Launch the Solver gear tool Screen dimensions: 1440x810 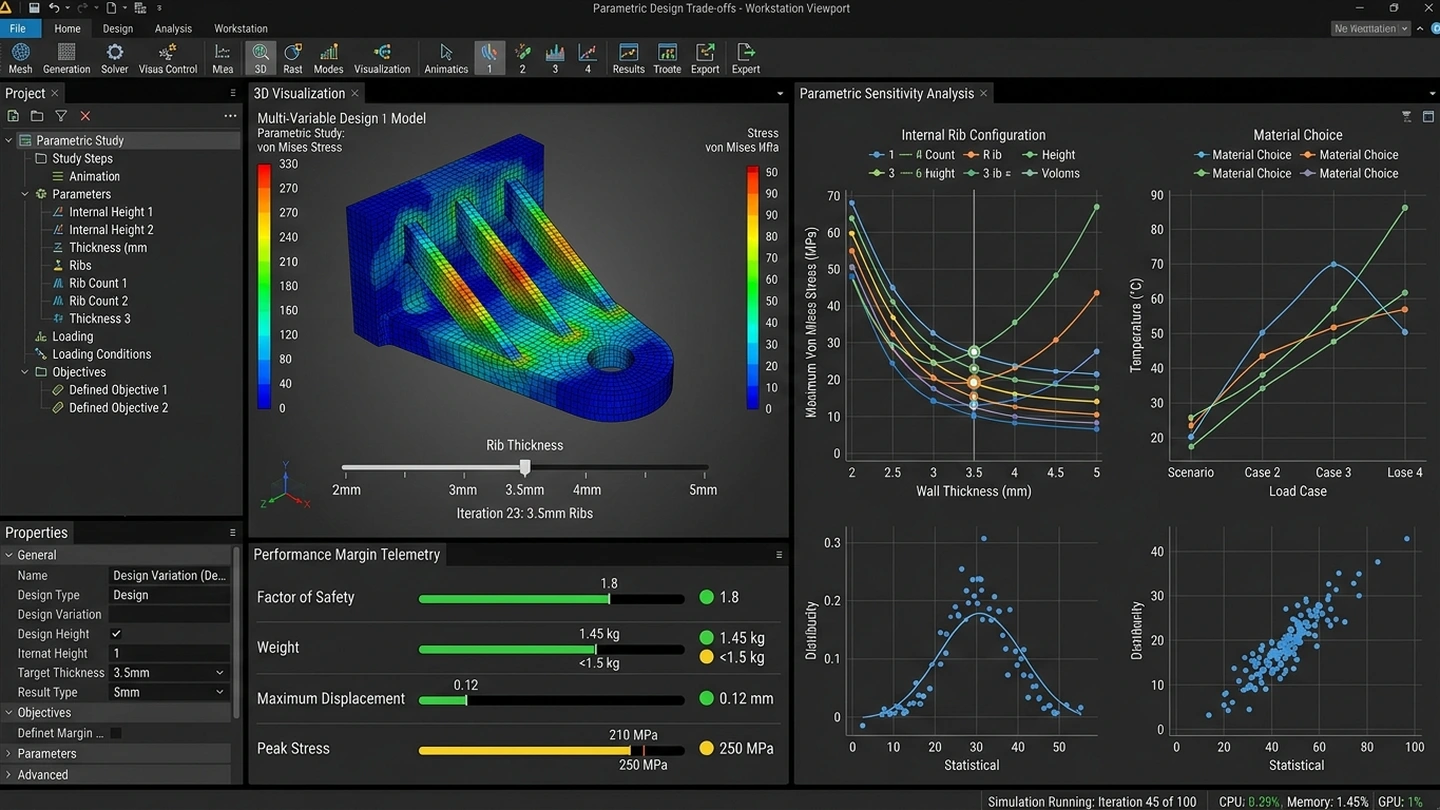tap(115, 59)
